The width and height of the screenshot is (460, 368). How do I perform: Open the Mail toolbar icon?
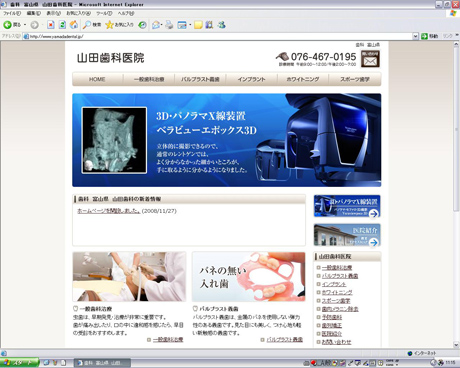156,25
